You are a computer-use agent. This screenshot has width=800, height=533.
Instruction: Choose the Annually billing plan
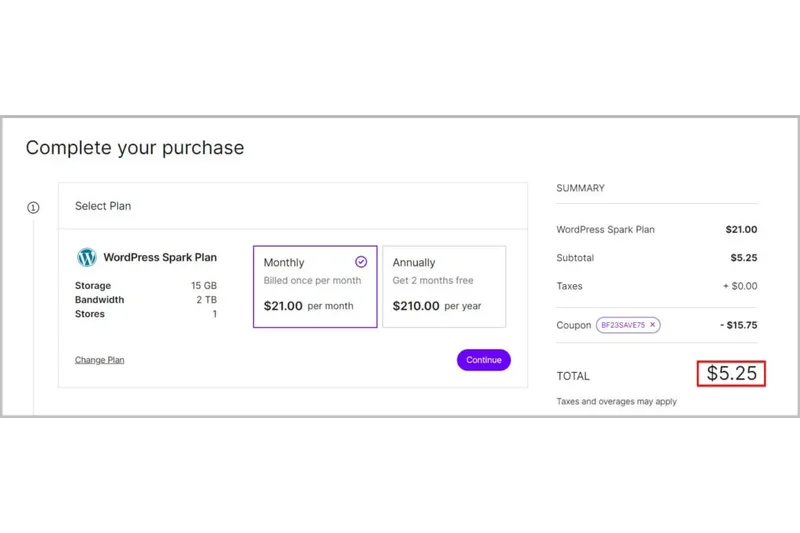point(443,286)
